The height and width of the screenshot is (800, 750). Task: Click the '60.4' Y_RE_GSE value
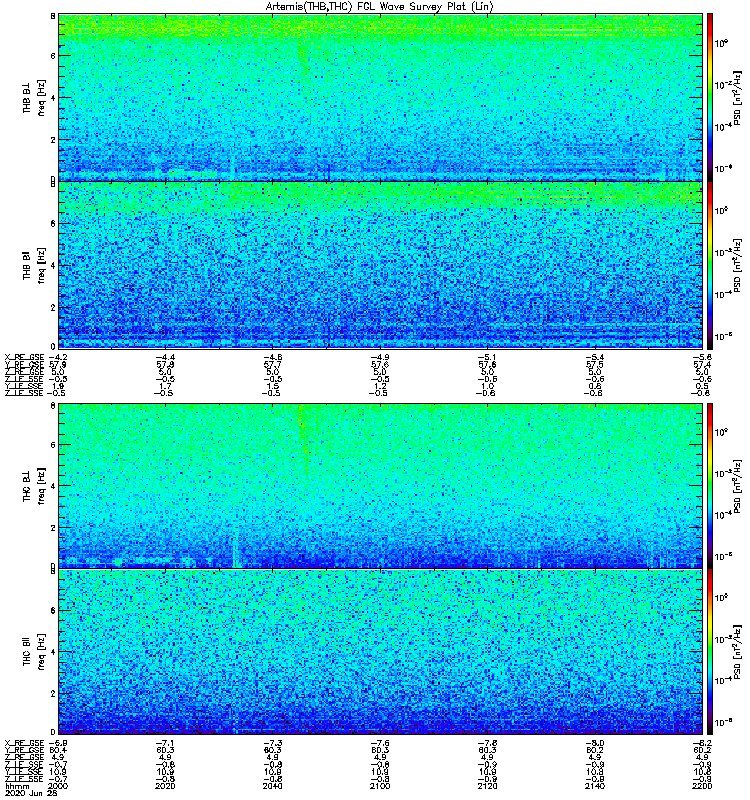click(x=58, y=750)
